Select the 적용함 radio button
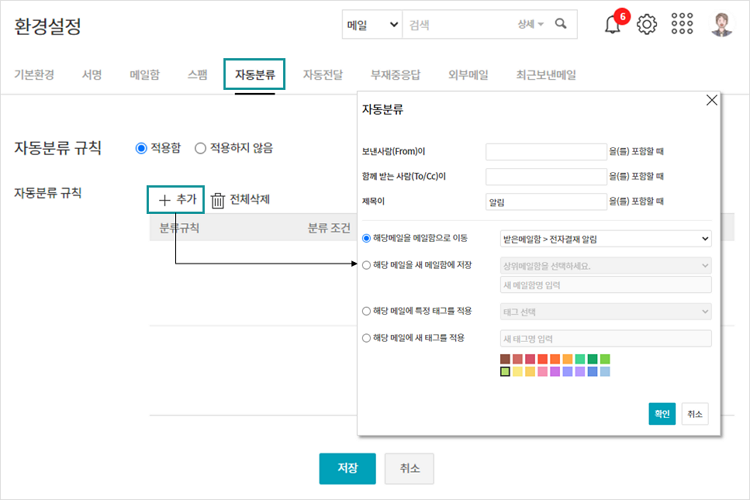750x500 pixels. click(141, 148)
